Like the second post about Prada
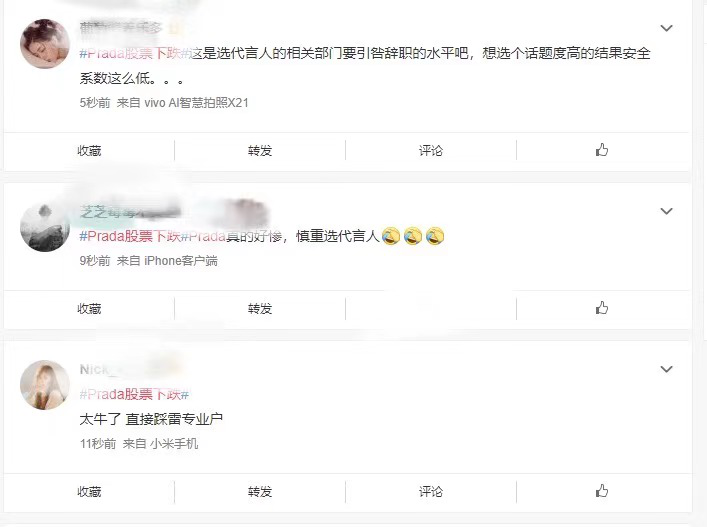Image resolution: width=707 pixels, height=527 pixels. point(601,308)
